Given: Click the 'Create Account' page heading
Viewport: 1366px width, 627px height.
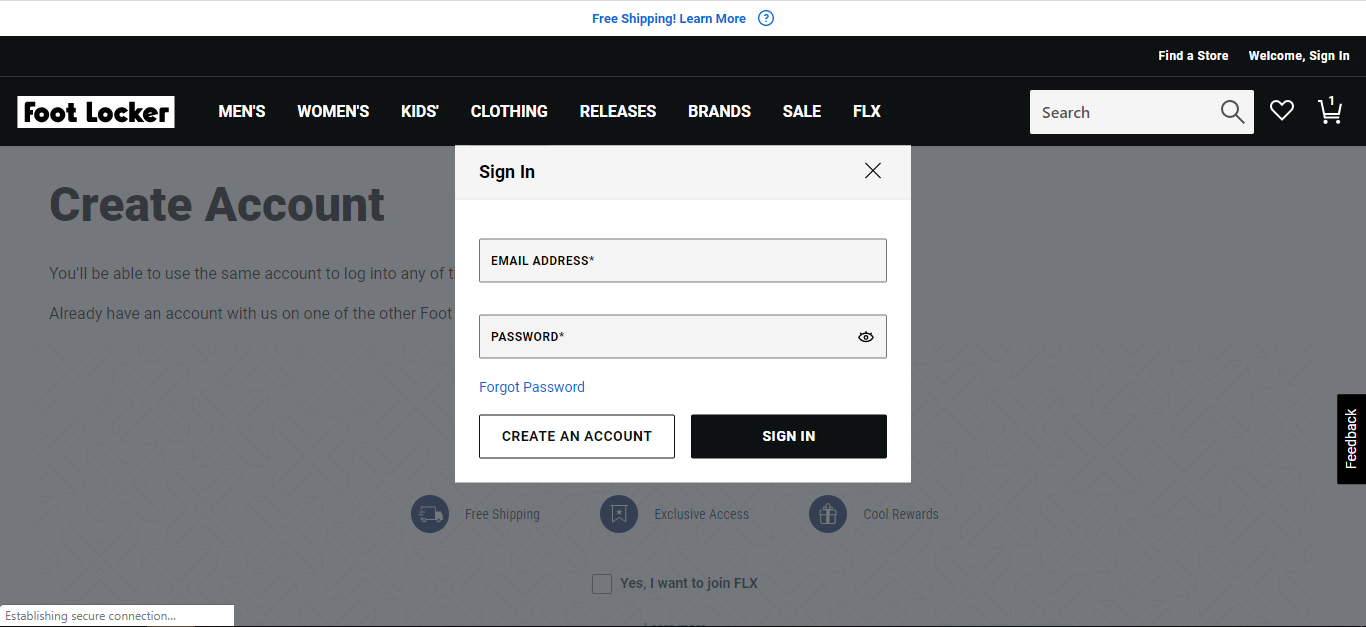Looking at the screenshot, I should [x=217, y=205].
